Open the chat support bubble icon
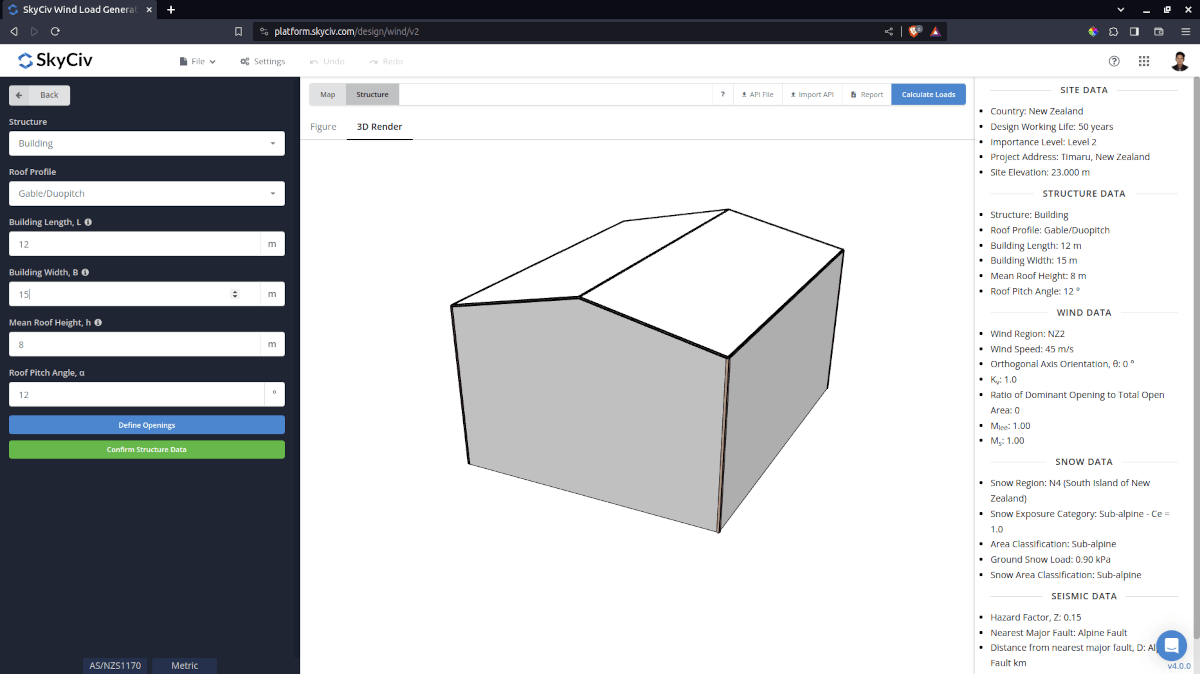Image resolution: width=1200 pixels, height=674 pixels. tap(1171, 646)
